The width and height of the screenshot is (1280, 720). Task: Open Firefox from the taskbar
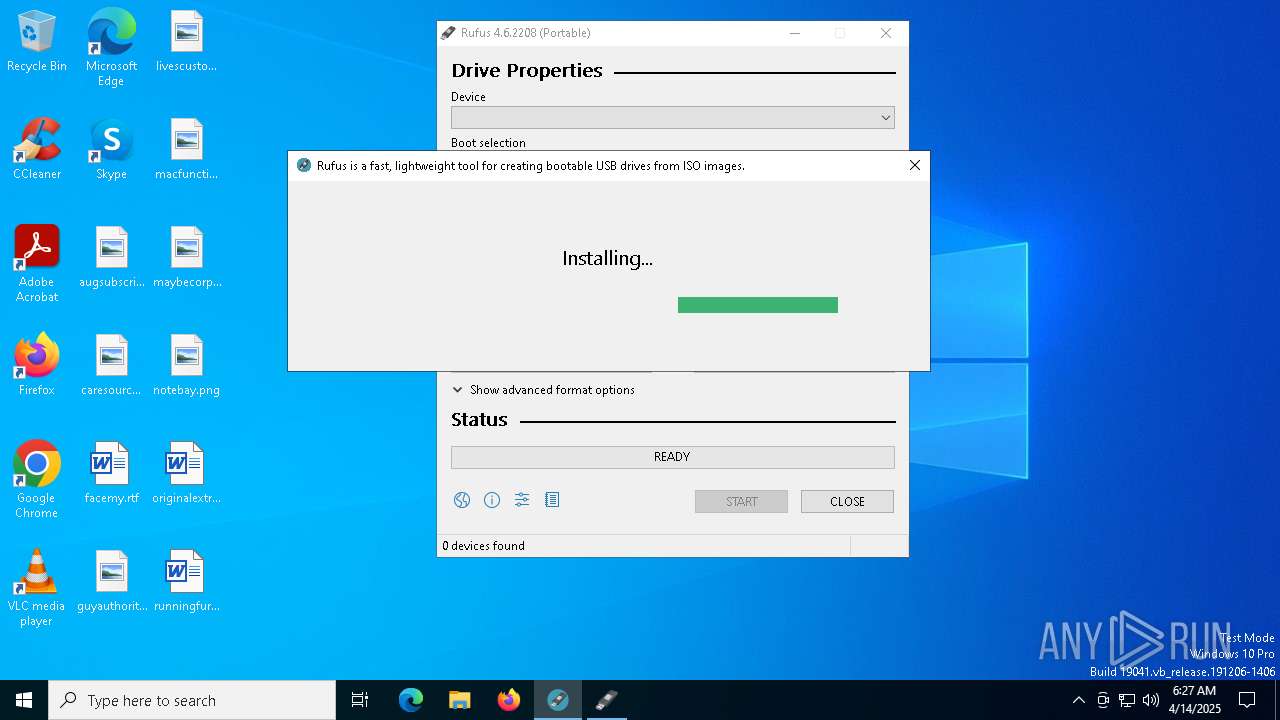[x=509, y=700]
